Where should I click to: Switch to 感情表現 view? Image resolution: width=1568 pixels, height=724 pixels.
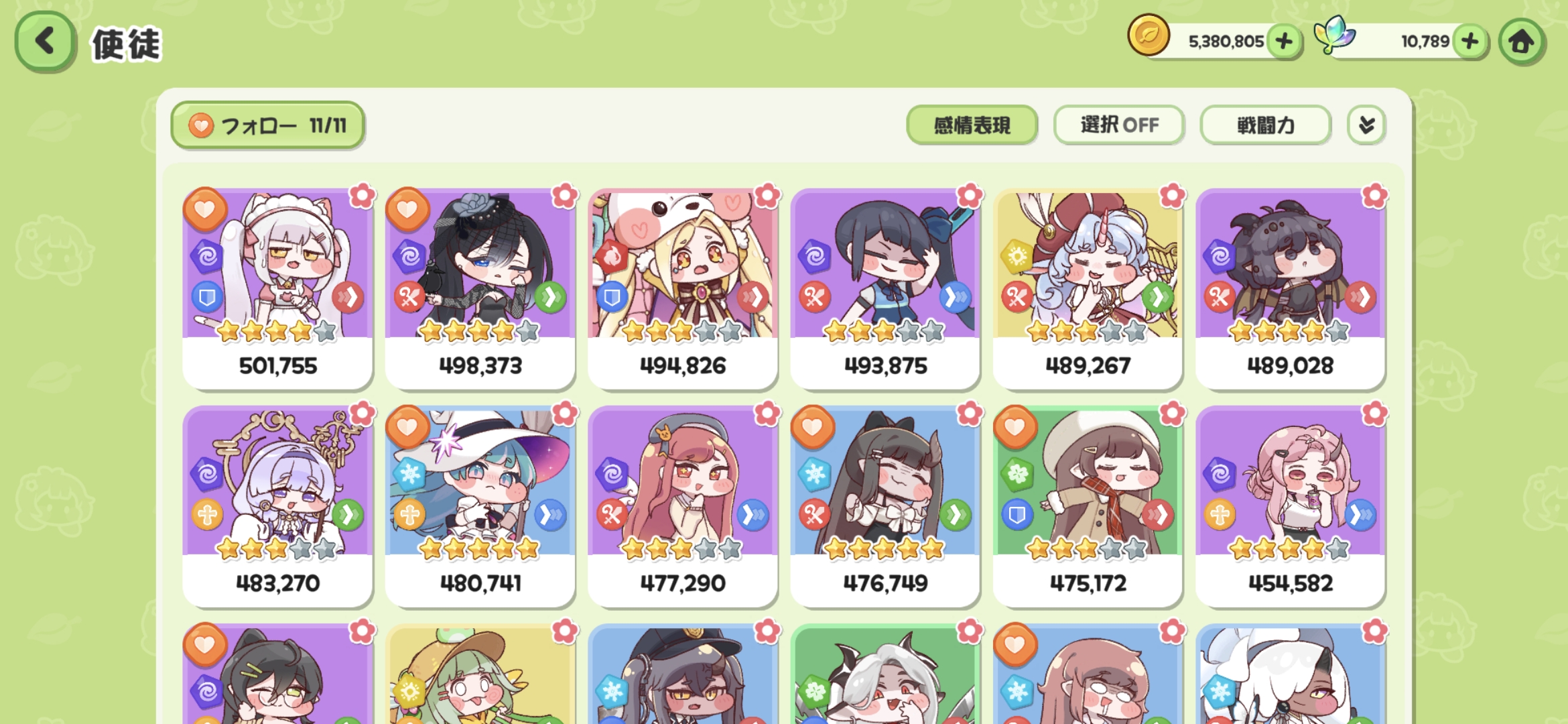(x=972, y=125)
